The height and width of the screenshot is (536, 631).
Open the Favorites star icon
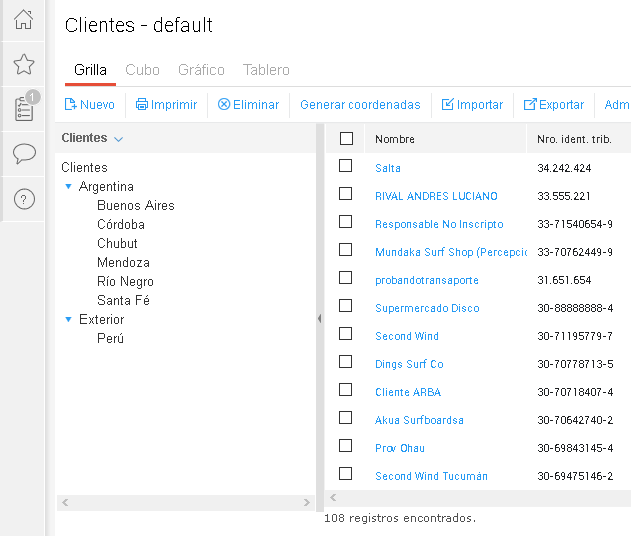coord(24,65)
